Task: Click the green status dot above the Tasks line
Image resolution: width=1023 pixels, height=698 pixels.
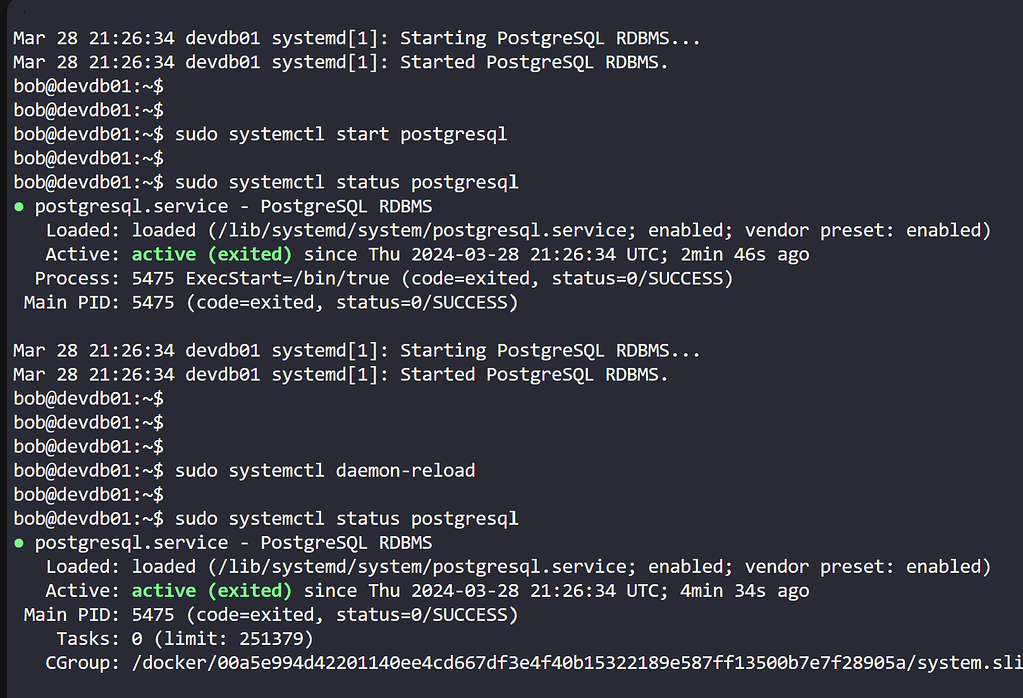Action: pos(20,543)
